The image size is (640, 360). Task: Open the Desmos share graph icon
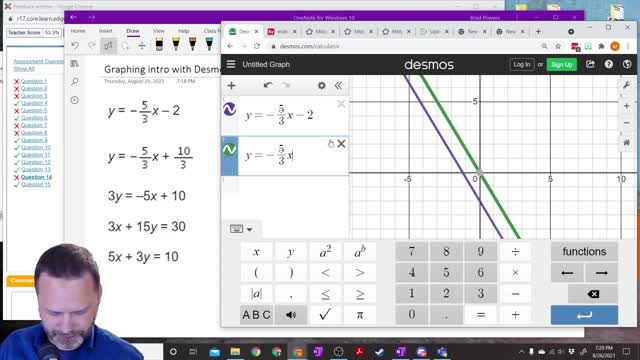pyautogui.click(x=590, y=64)
